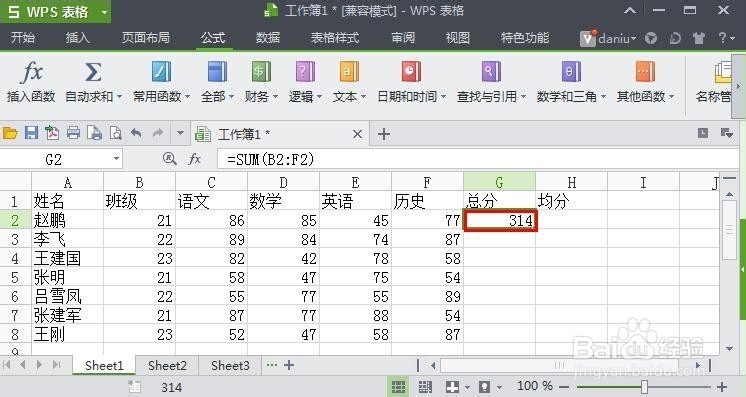This screenshot has height=397, width=746.
Task: Switch to Sheet3 tab
Action: pyautogui.click(x=230, y=366)
